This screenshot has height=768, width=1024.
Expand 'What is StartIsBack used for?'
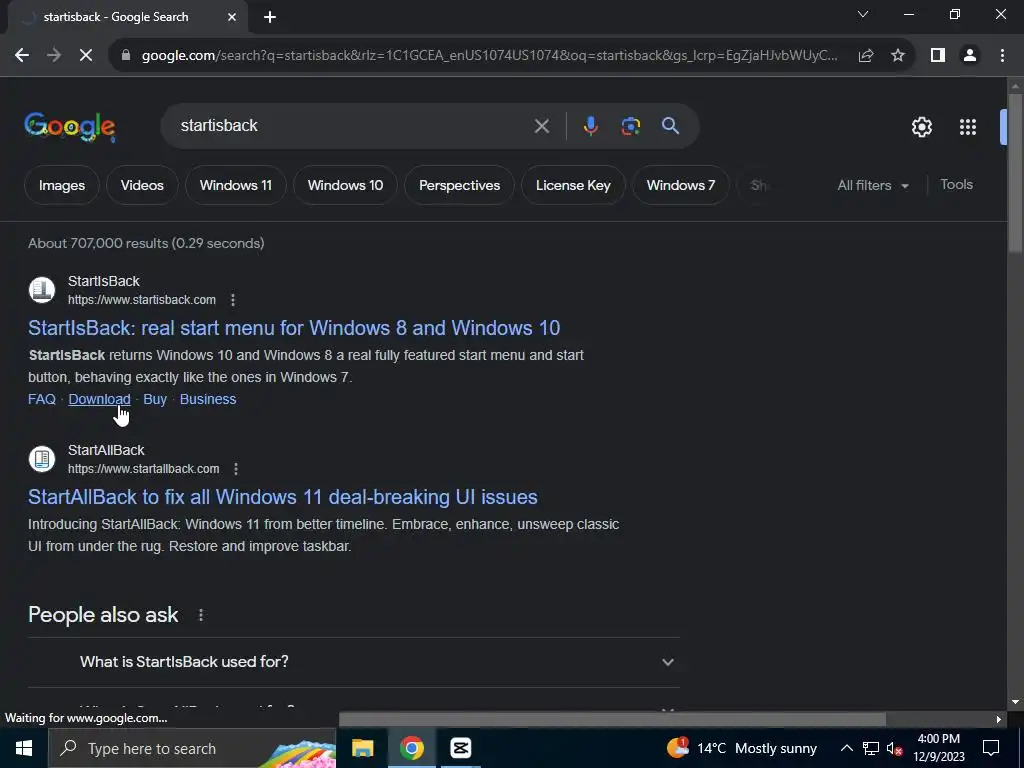pyautogui.click(x=354, y=662)
